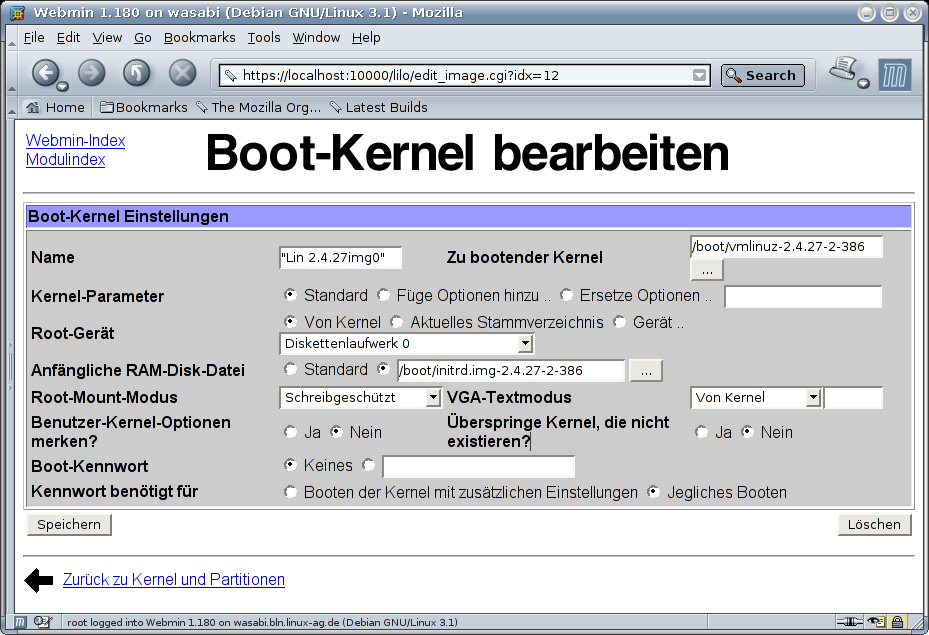The height and width of the screenshot is (635, 929).
Task: Open the Print button dropdown arrow
Action: tap(863, 84)
